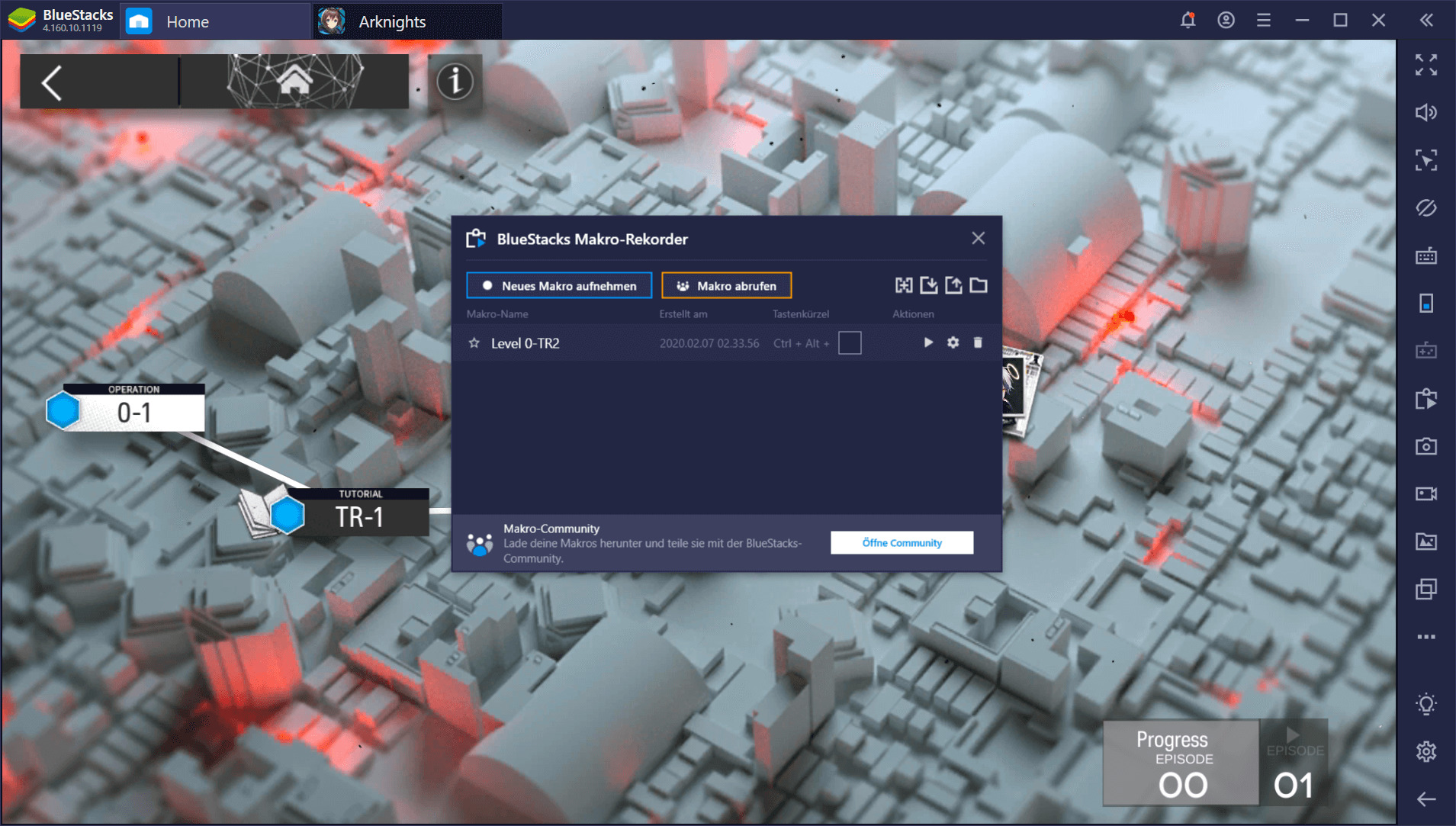Open the BlueStacks account icon
1456x826 pixels.
point(1226,21)
